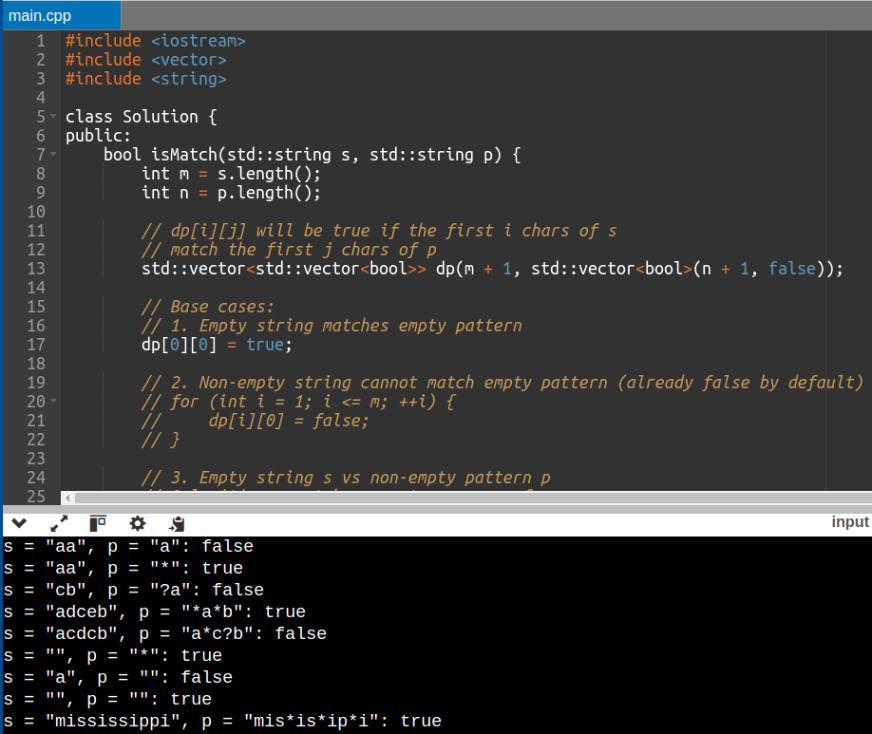Image resolution: width=872 pixels, height=734 pixels.
Task: Click line number 1 in the gutter
Action: tap(41, 41)
